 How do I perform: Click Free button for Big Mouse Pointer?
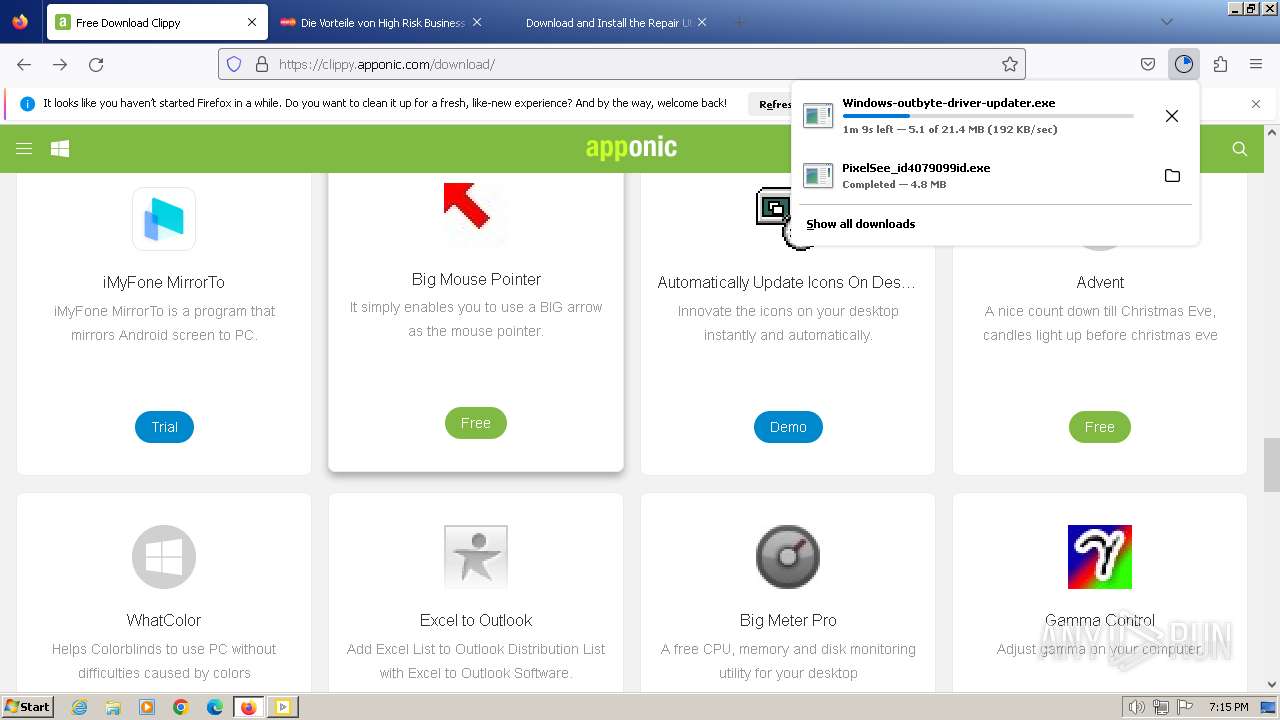tap(476, 423)
